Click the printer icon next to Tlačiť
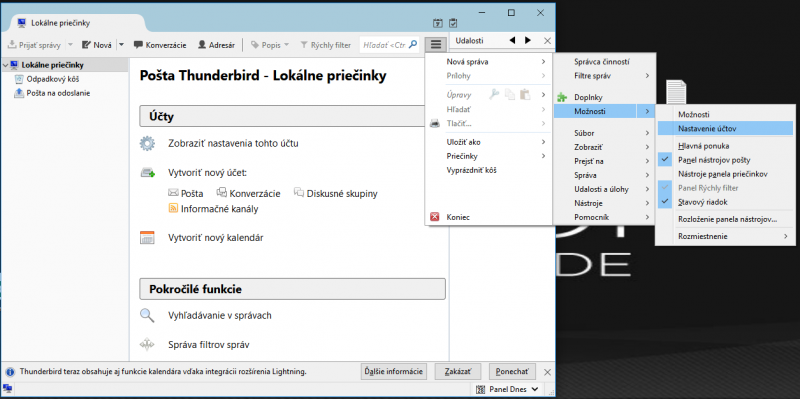 (x=435, y=123)
